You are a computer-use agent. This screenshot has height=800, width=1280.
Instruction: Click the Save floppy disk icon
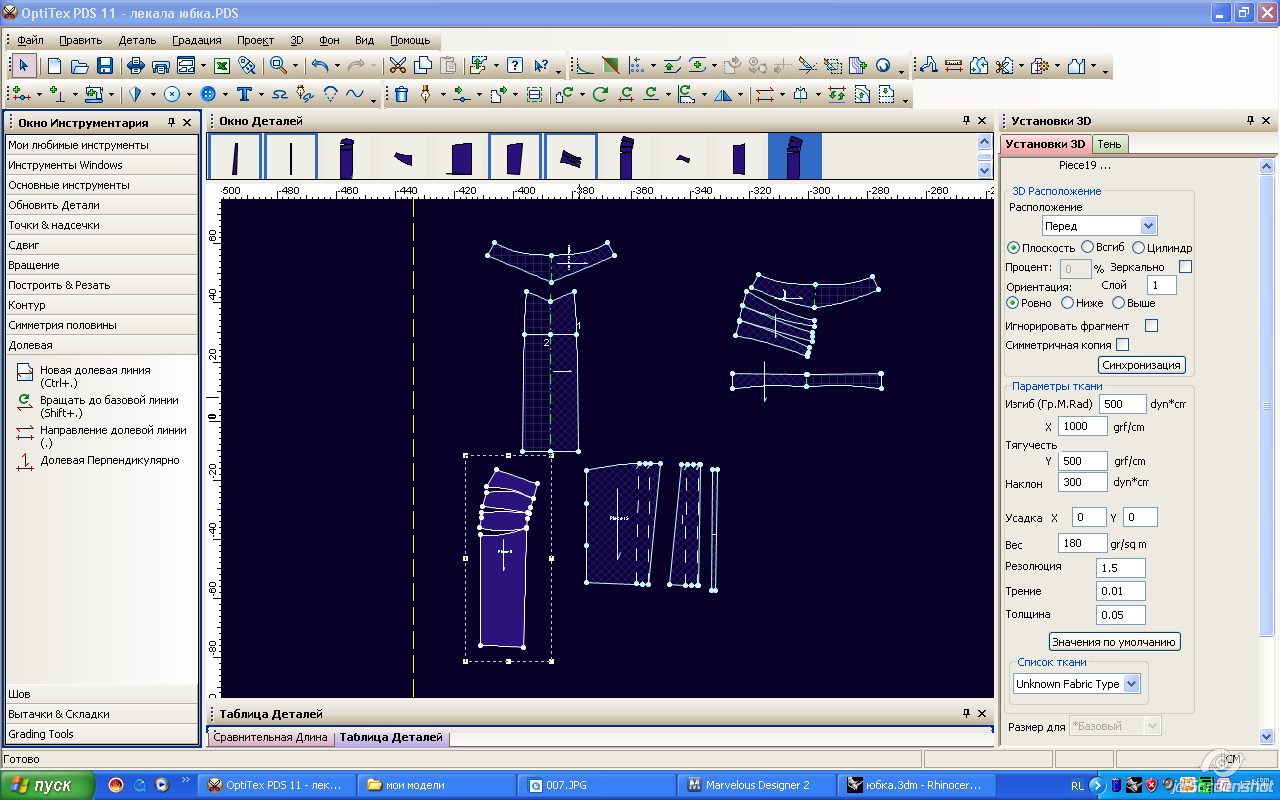click(104, 66)
